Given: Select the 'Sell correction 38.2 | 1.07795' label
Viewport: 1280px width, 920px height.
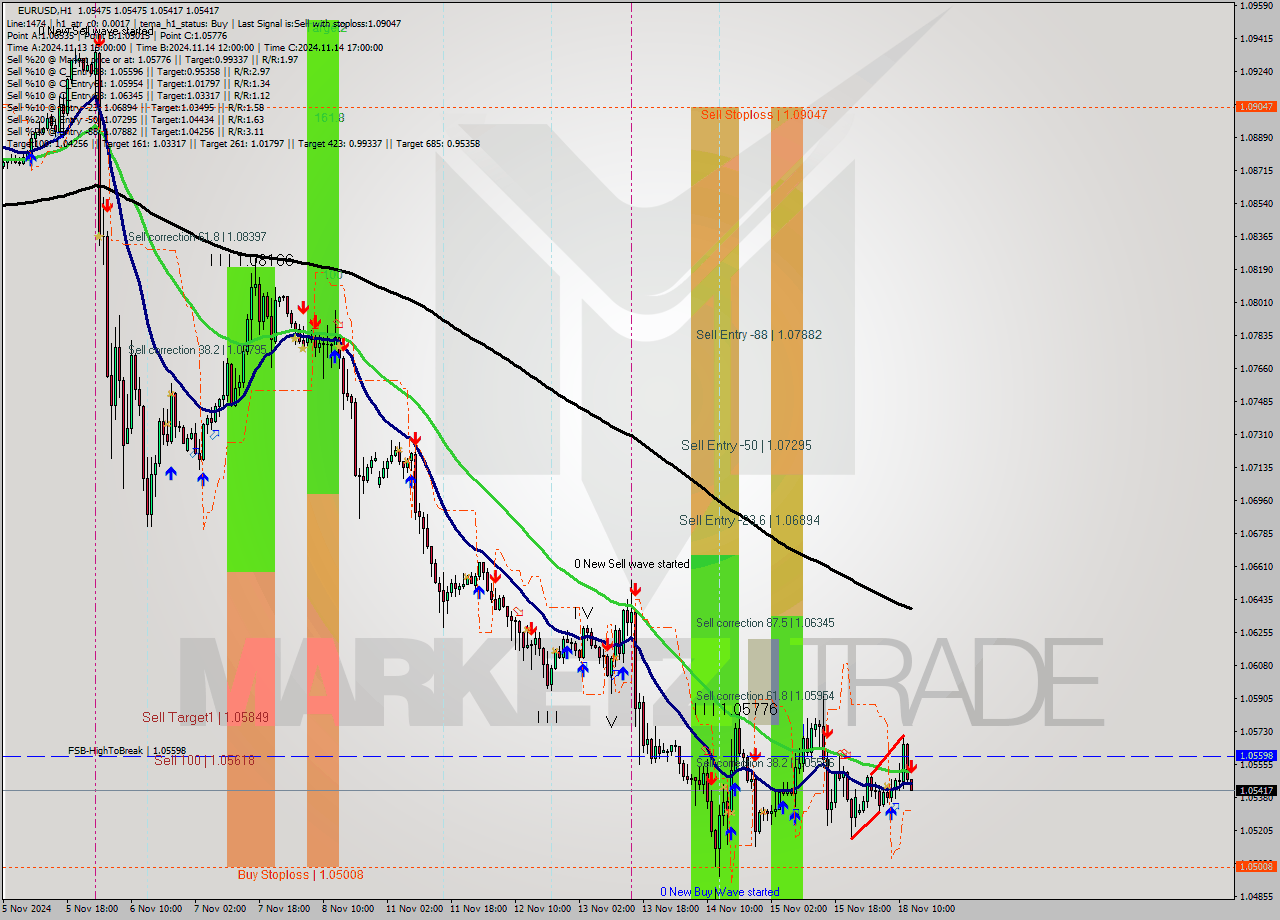Looking at the screenshot, I should [x=197, y=350].
